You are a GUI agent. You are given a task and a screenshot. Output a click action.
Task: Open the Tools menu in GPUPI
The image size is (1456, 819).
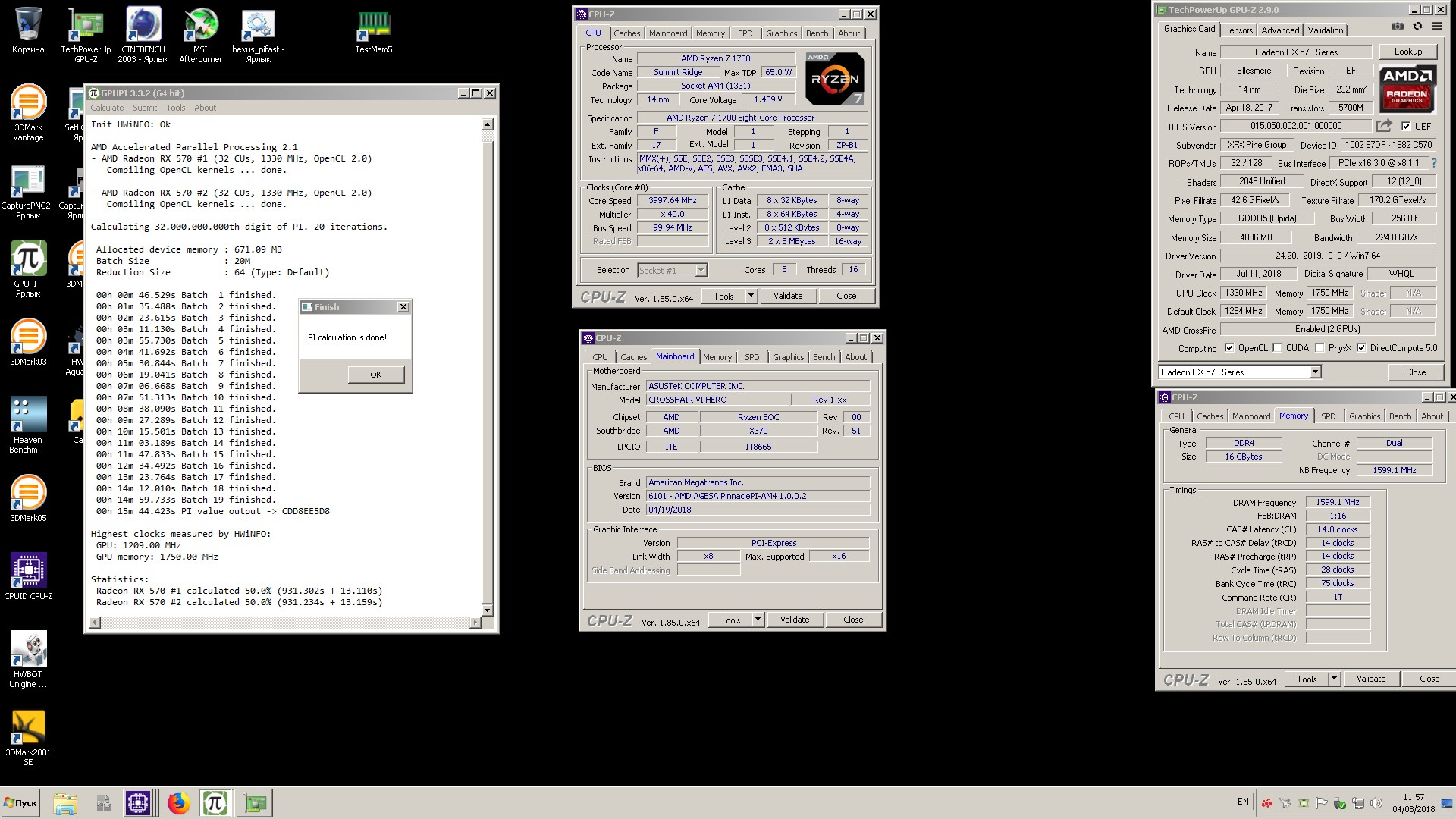coord(176,108)
